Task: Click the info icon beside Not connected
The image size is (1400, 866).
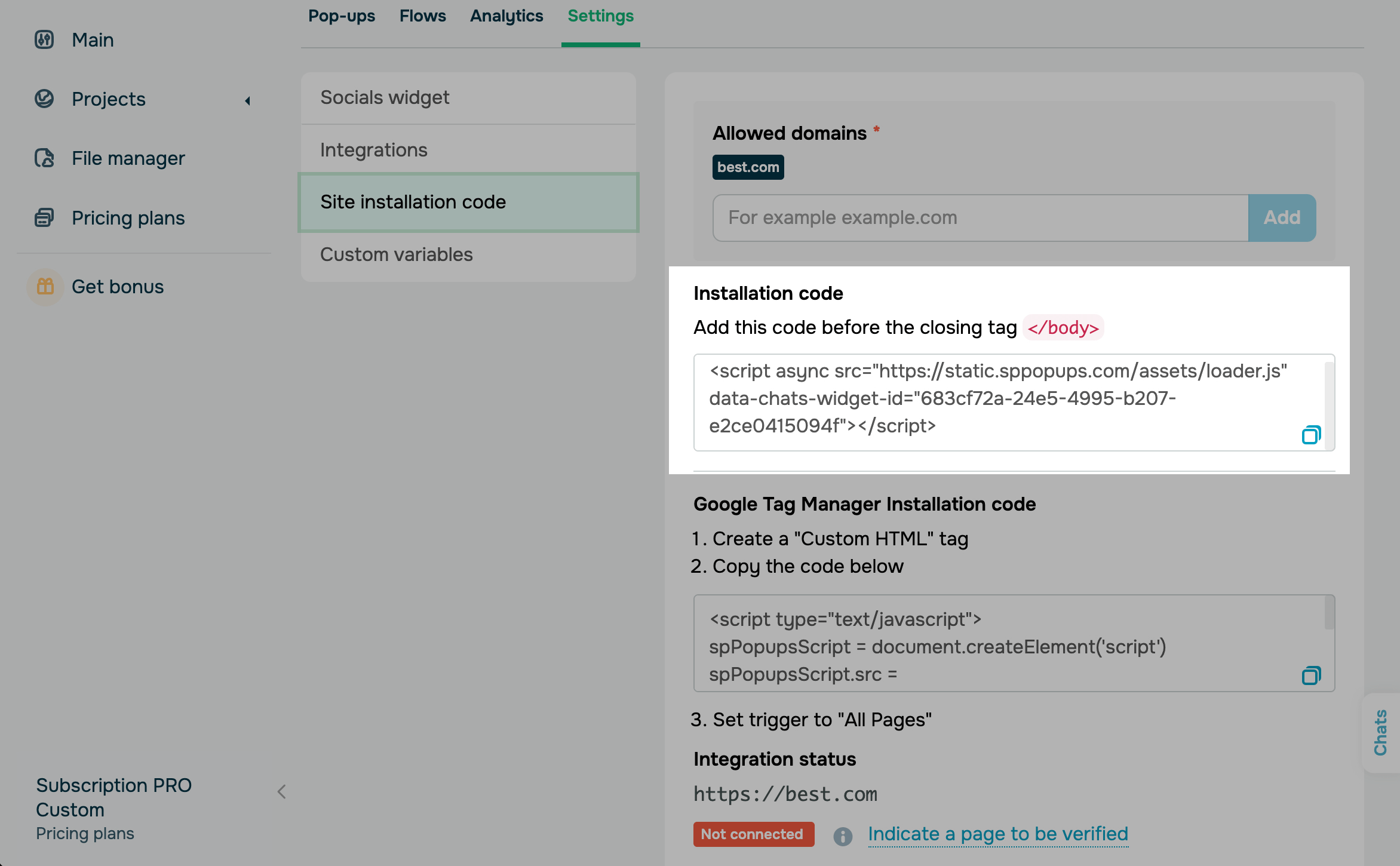Action: point(843,836)
